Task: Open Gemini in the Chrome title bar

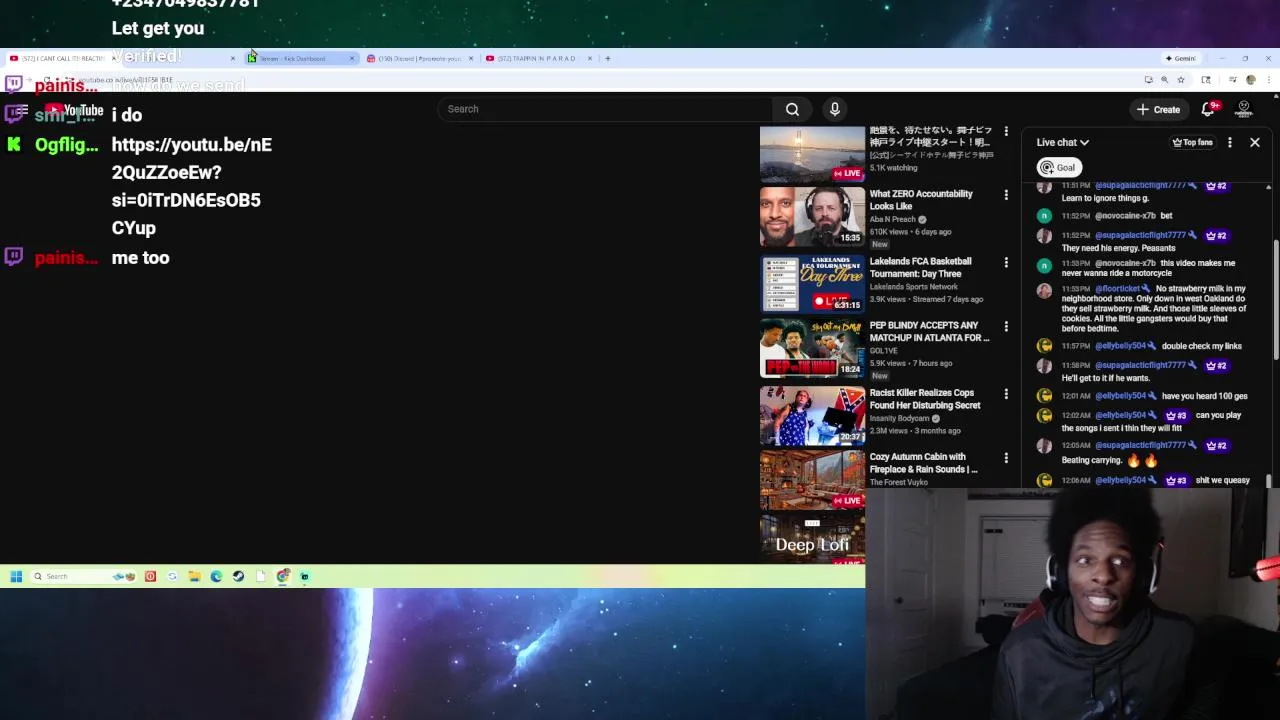Action: pyautogui.click(x=1180, y=58)
